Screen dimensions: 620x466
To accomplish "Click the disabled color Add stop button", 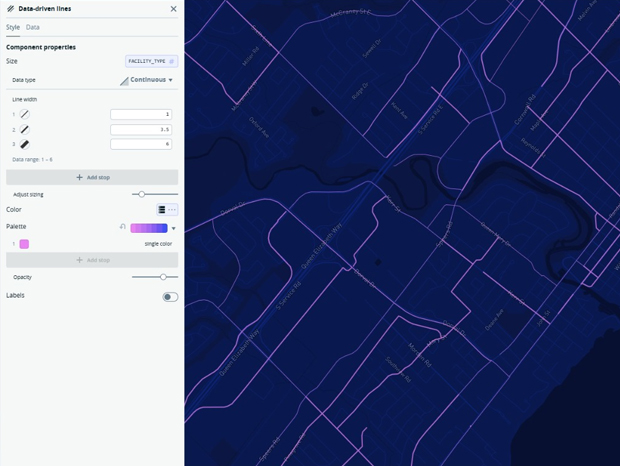I will coord(92,260).
